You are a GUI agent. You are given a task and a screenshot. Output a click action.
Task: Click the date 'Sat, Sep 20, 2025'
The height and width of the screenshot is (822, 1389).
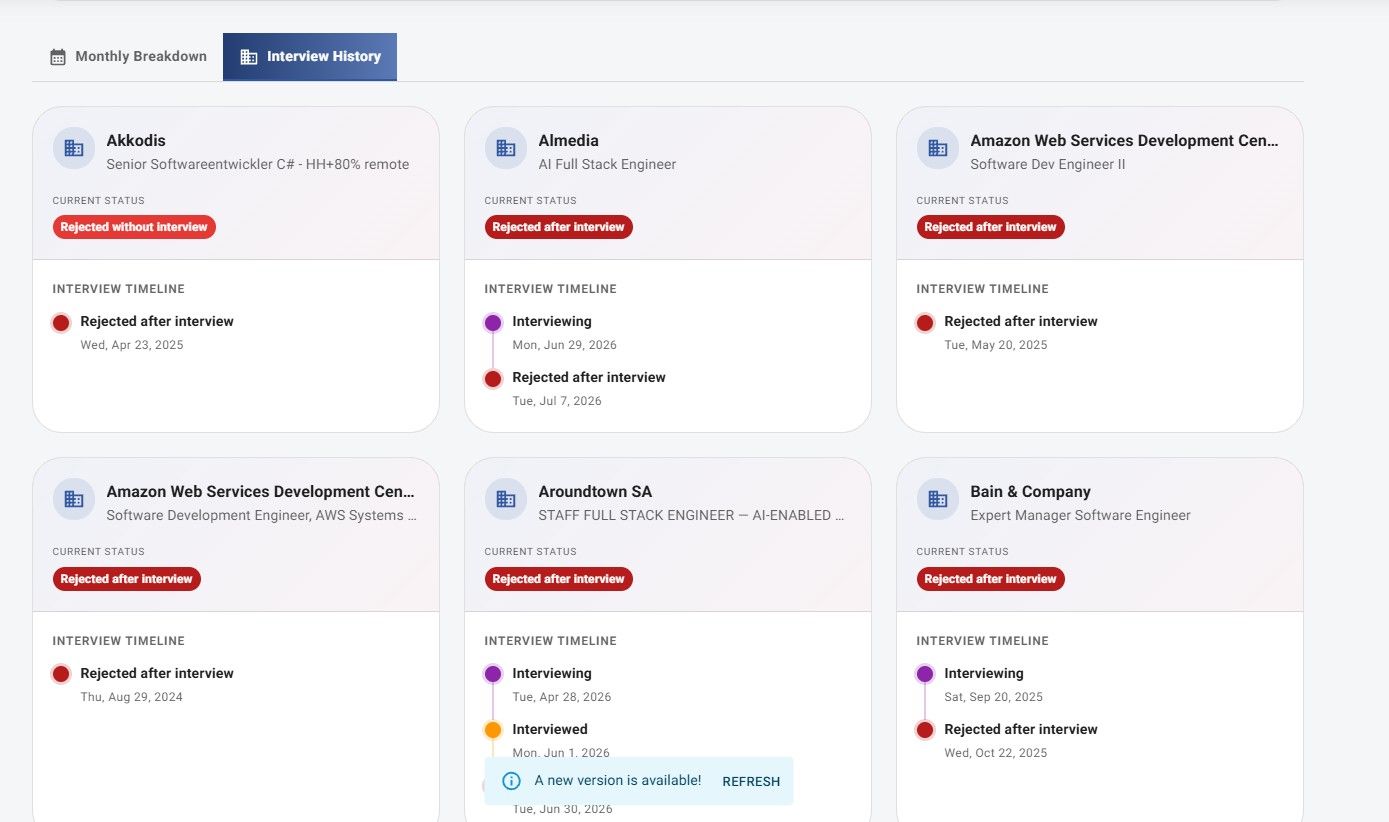(994, 697)
